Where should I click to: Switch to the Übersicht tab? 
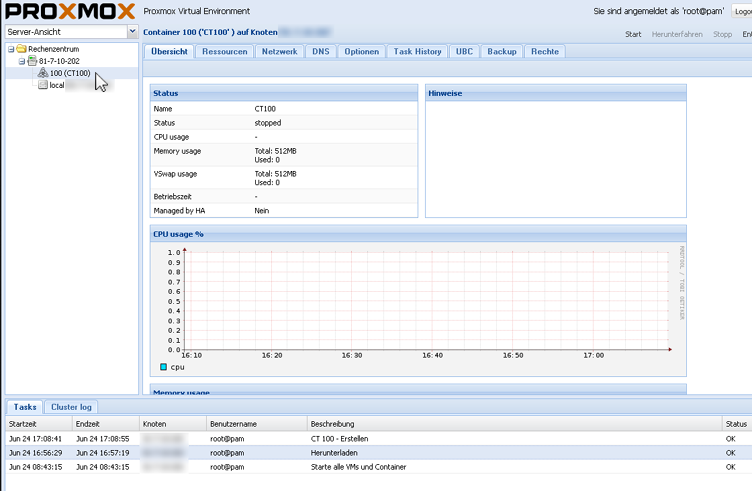169,51
